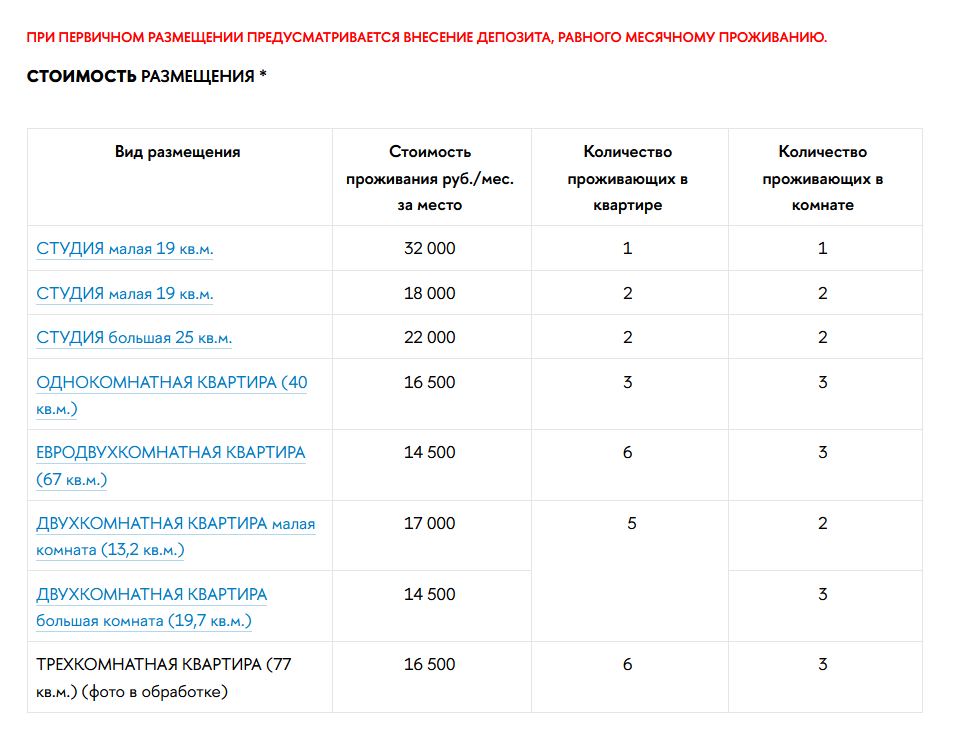Click the 17 000 price cell
The width and height of the screenshot is (953, 744).
point(430,524)
